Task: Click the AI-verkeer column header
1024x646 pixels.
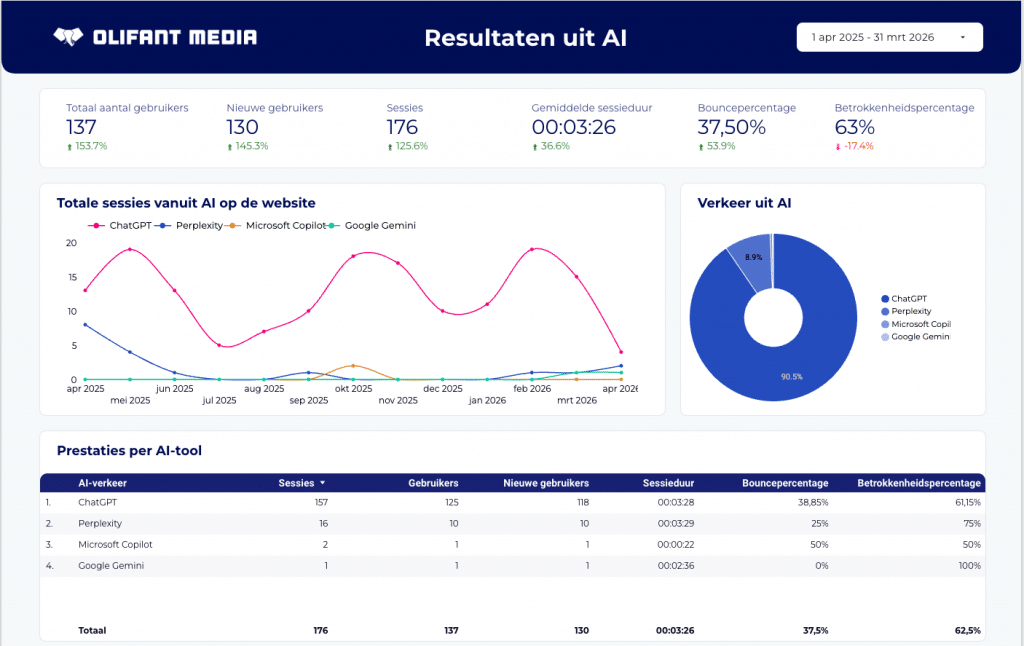Action: click(102, 483)
